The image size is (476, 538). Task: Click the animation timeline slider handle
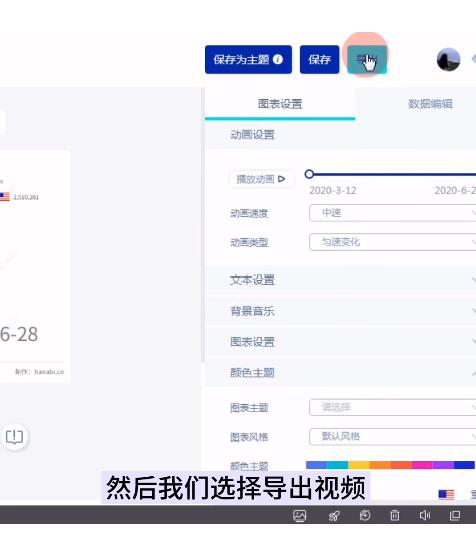309,174
